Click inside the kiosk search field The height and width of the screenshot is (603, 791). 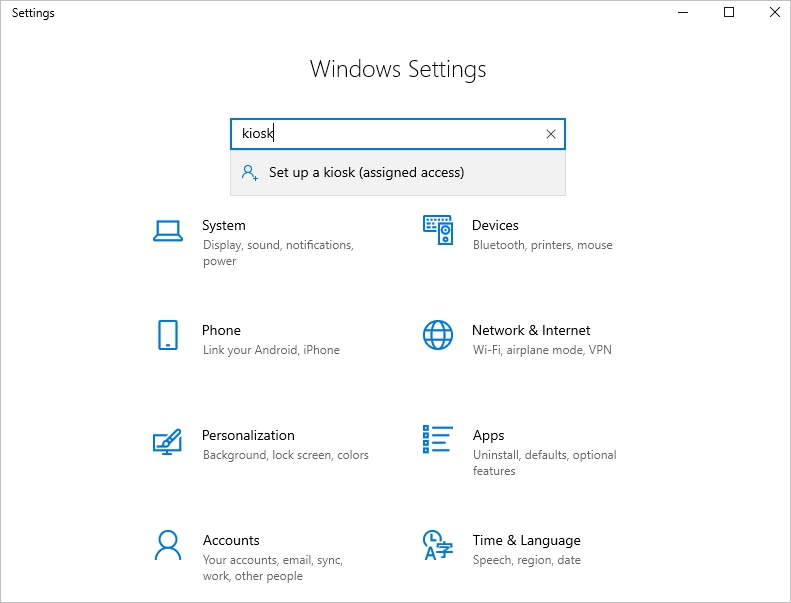[386, 134]
